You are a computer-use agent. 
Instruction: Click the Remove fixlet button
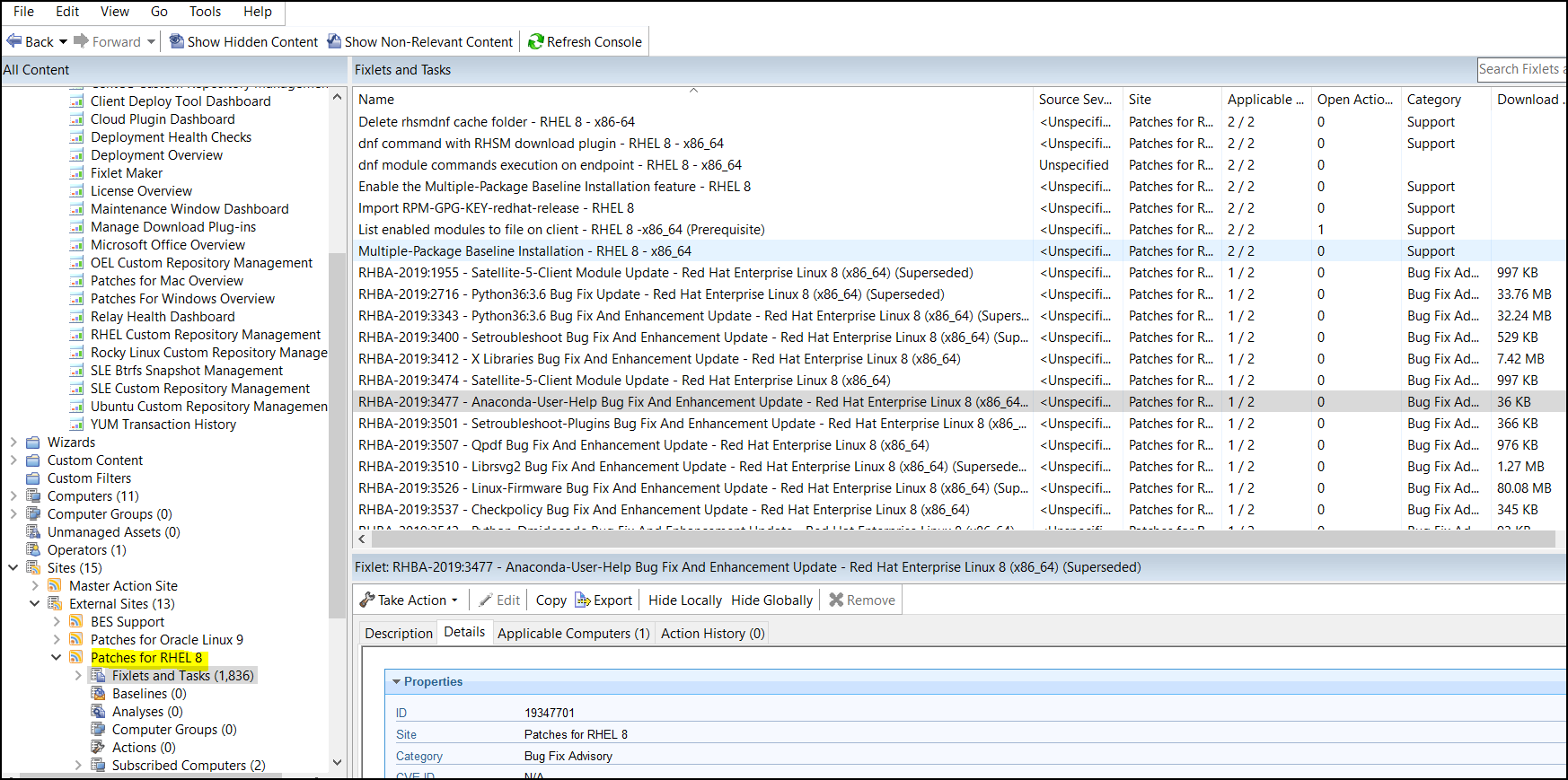(862, 600)
